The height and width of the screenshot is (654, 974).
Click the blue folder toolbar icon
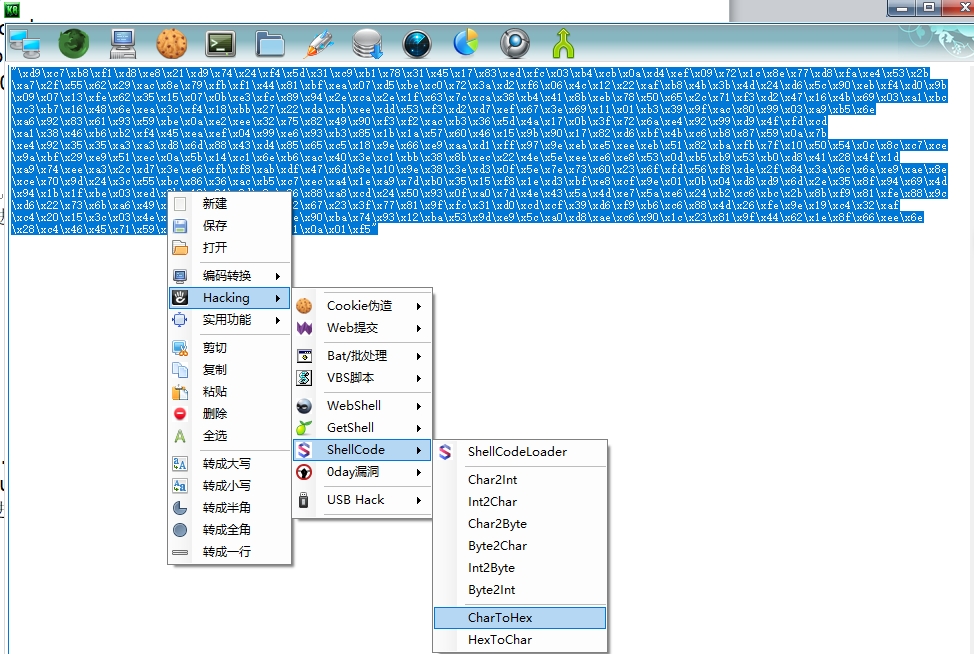(x=270, y=44)
